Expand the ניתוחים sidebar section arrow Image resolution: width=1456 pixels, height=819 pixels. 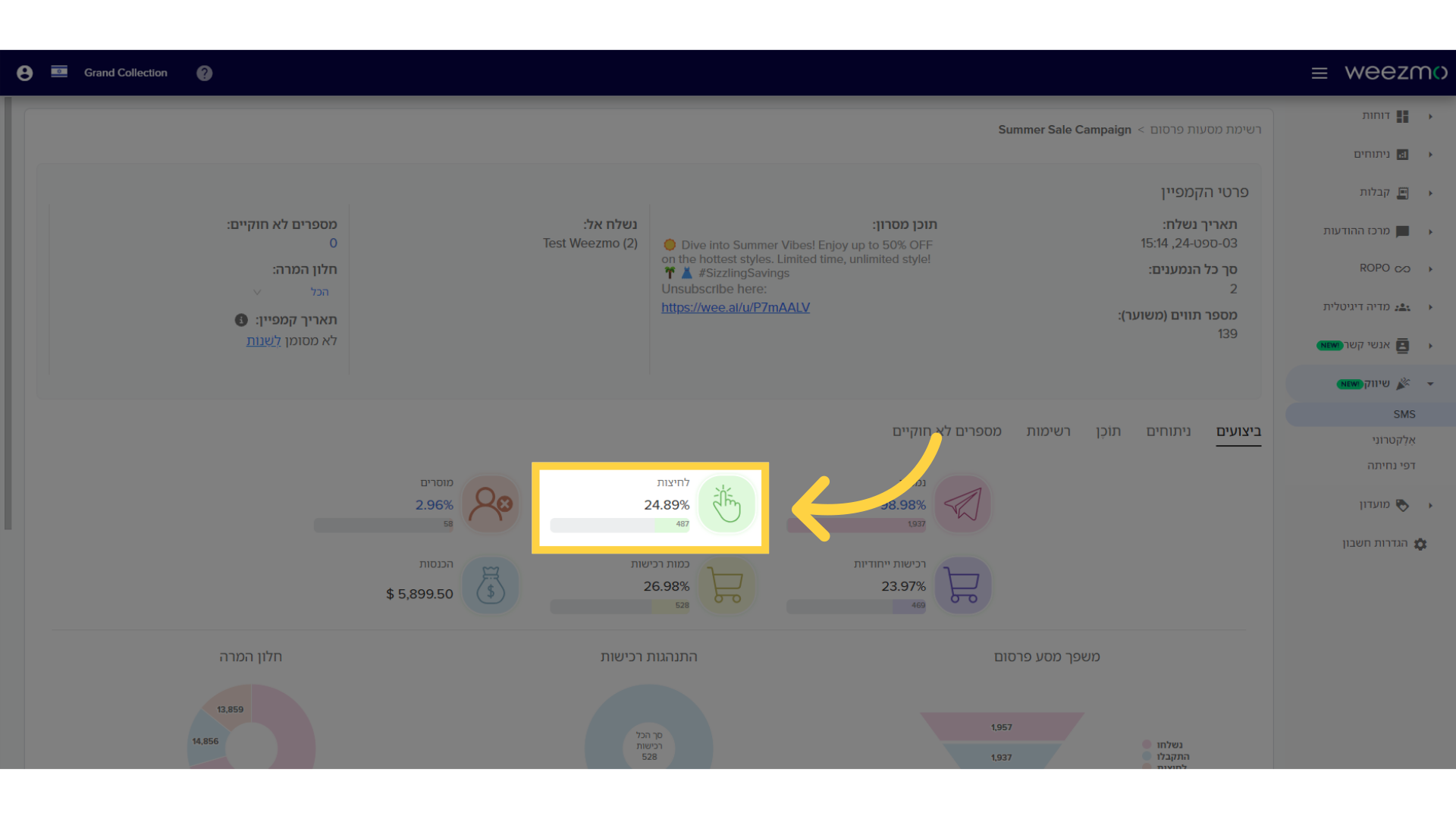(x=1430, y=155)
